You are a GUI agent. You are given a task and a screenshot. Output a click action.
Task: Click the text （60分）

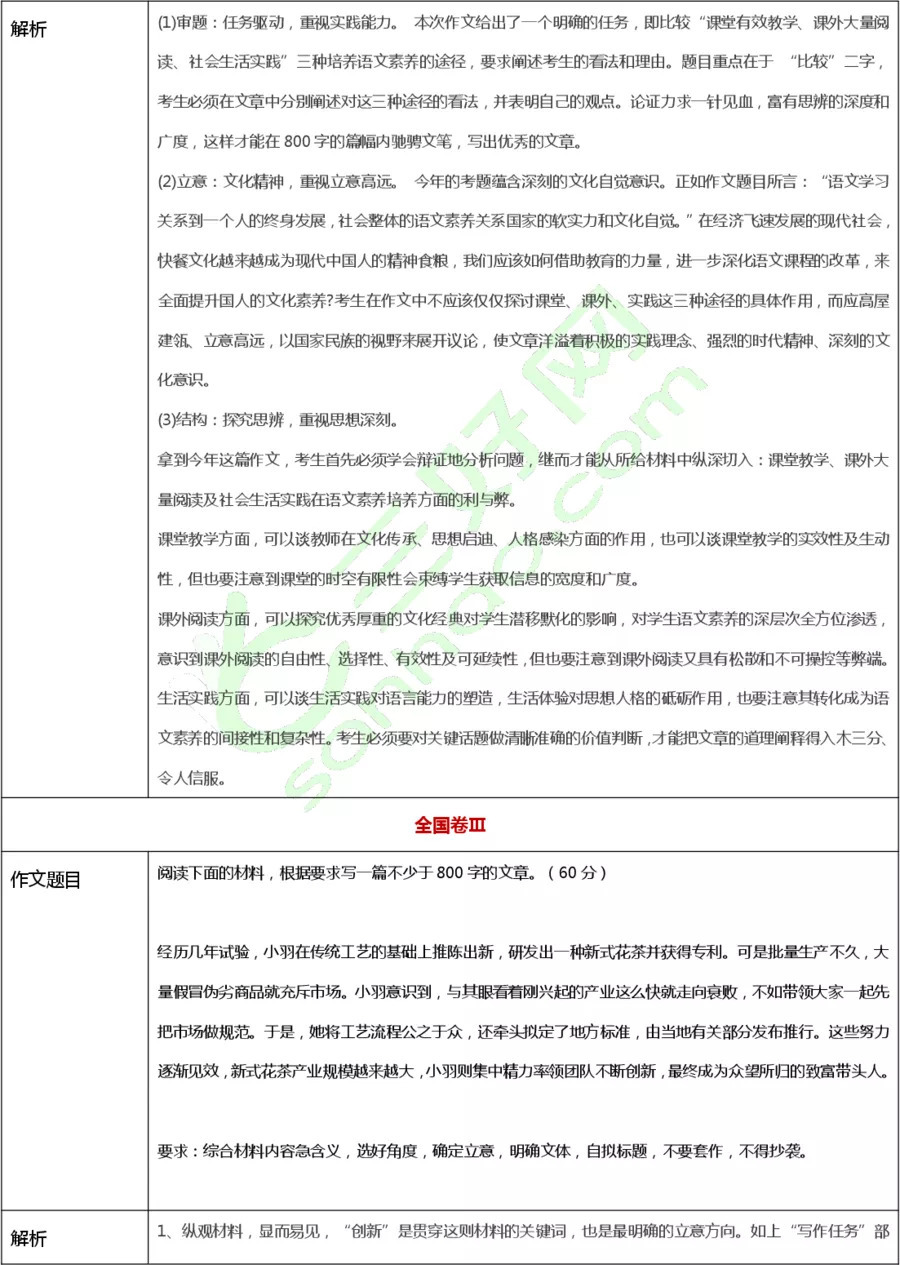point(577,872)
